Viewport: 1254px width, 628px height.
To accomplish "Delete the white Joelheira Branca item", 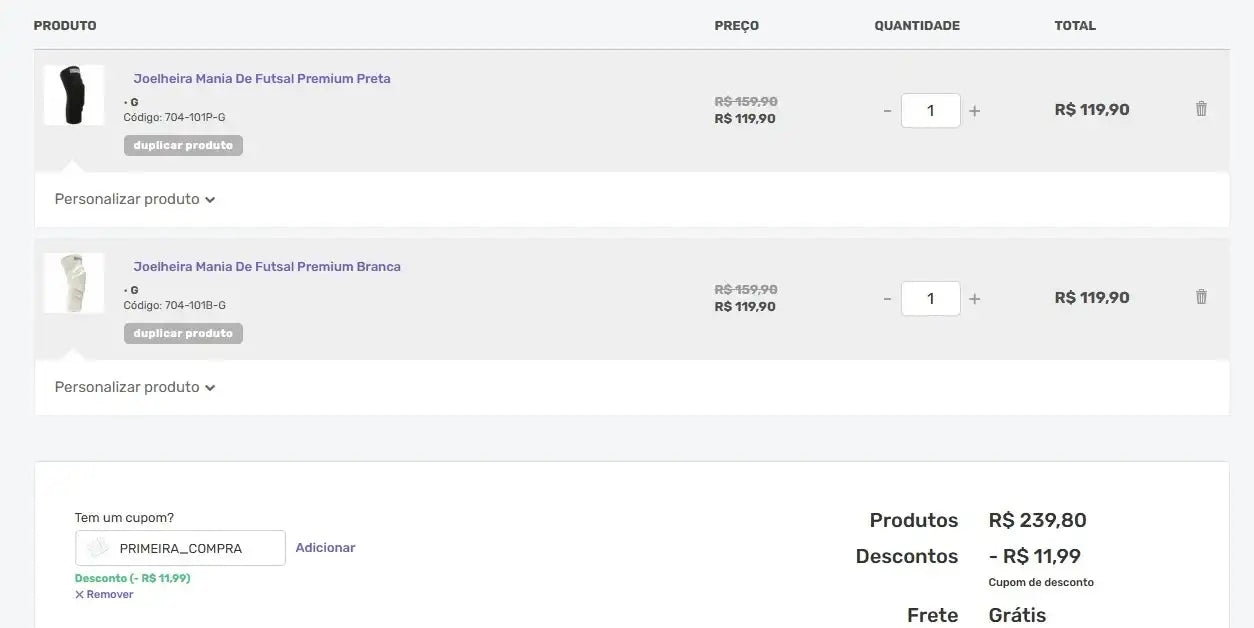I will click(x=1201, y=297).
